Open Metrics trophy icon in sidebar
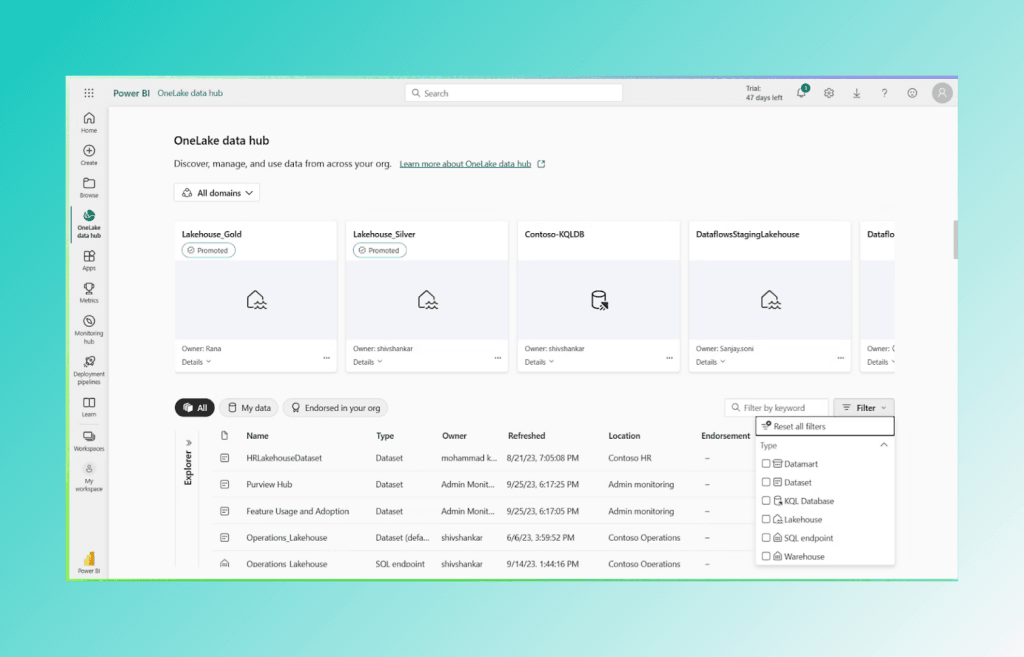Screen dimensions: 1024x657 tap(89, 293)
